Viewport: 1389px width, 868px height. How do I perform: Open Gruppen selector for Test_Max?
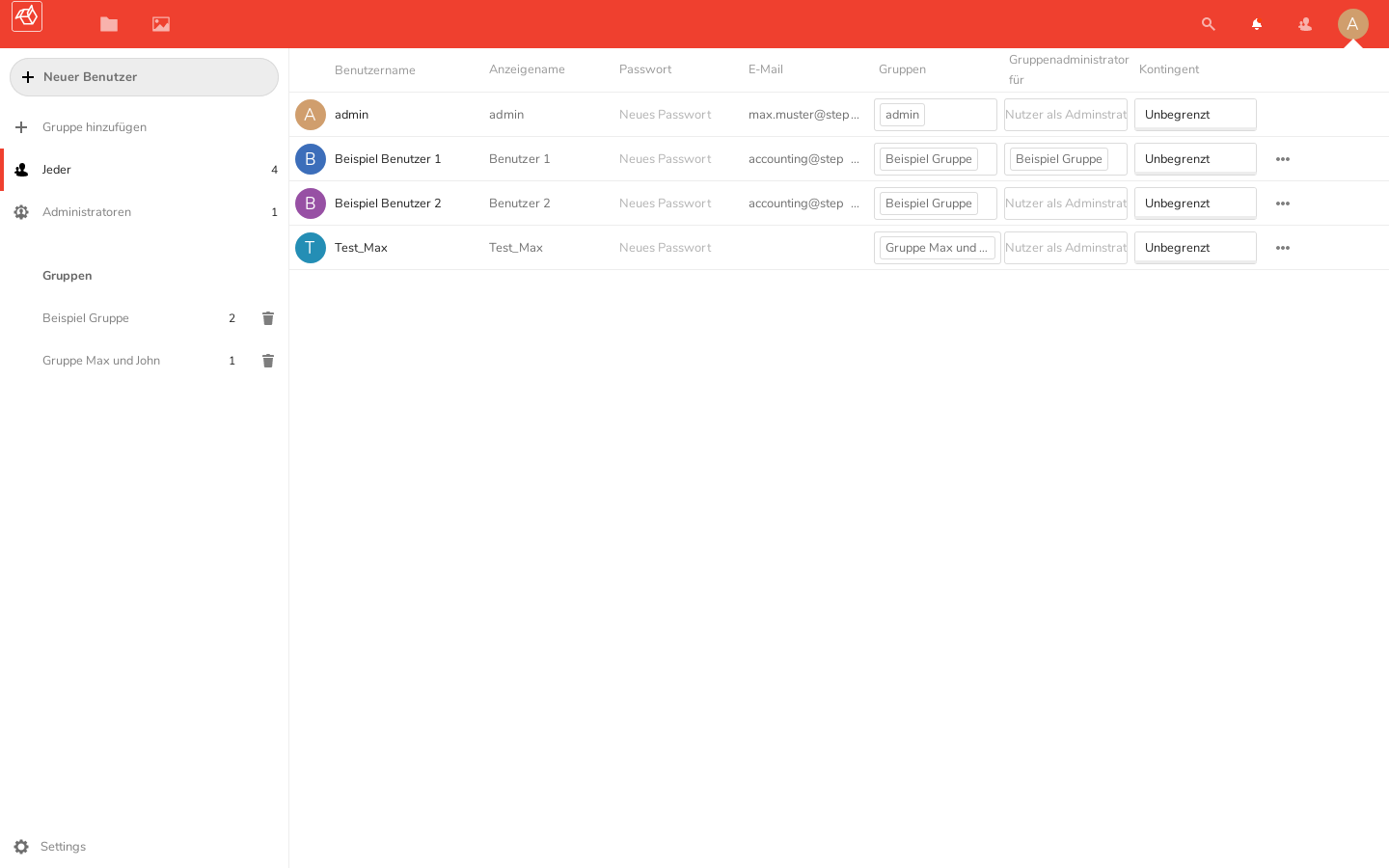point(936,248)
